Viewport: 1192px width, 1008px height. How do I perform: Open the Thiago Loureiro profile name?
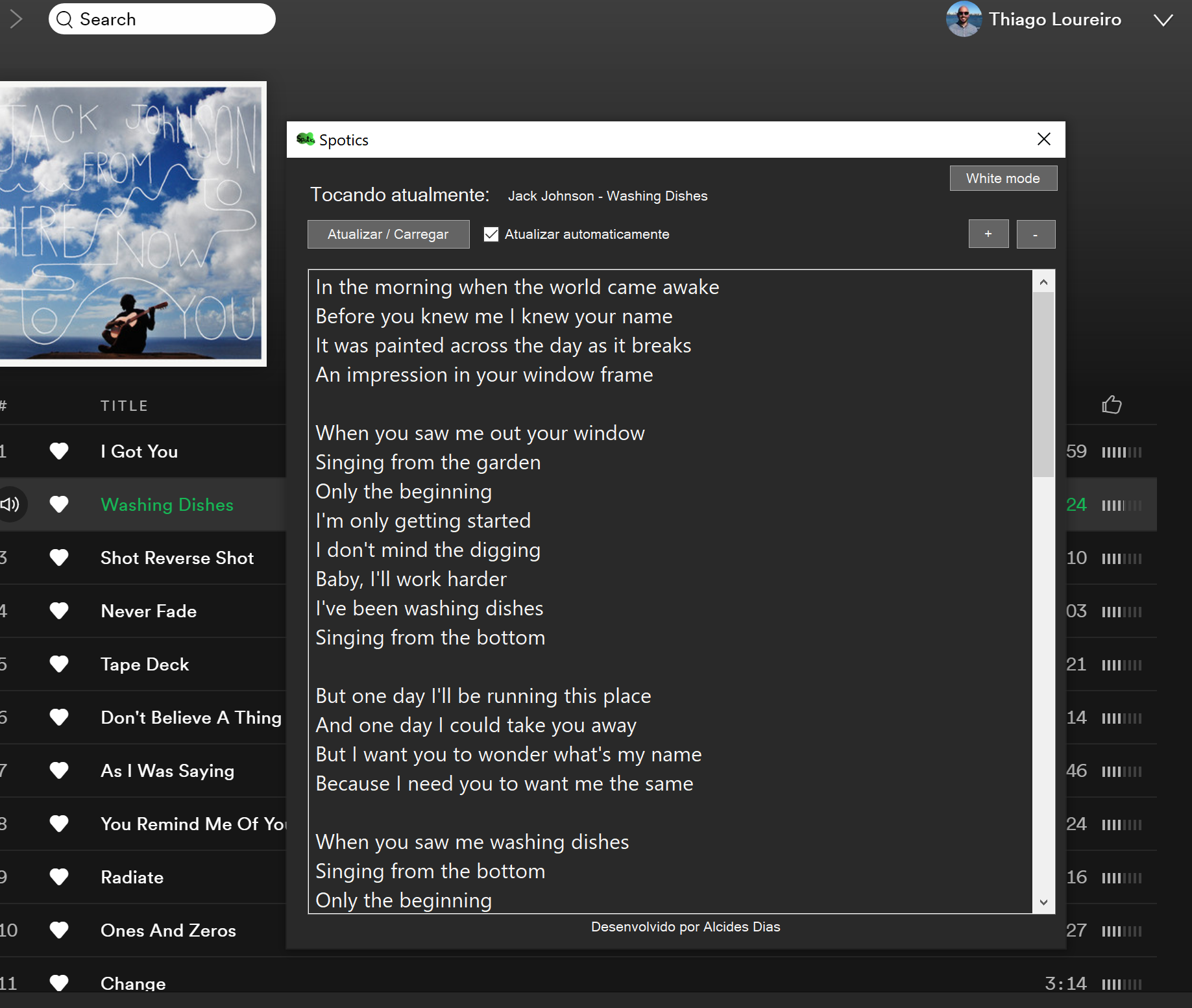(x=1055, y=19)
